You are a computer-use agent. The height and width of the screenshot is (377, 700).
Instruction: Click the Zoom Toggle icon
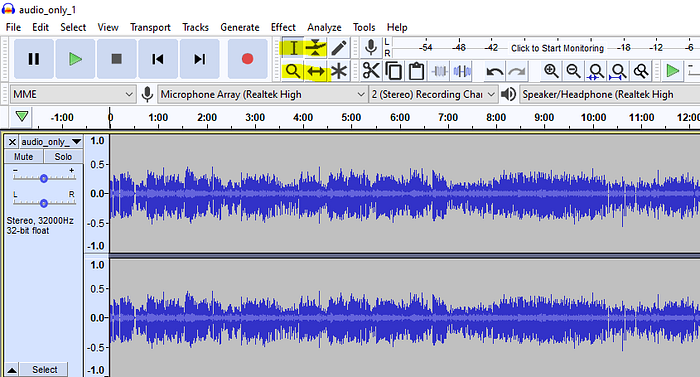(641, 71)
